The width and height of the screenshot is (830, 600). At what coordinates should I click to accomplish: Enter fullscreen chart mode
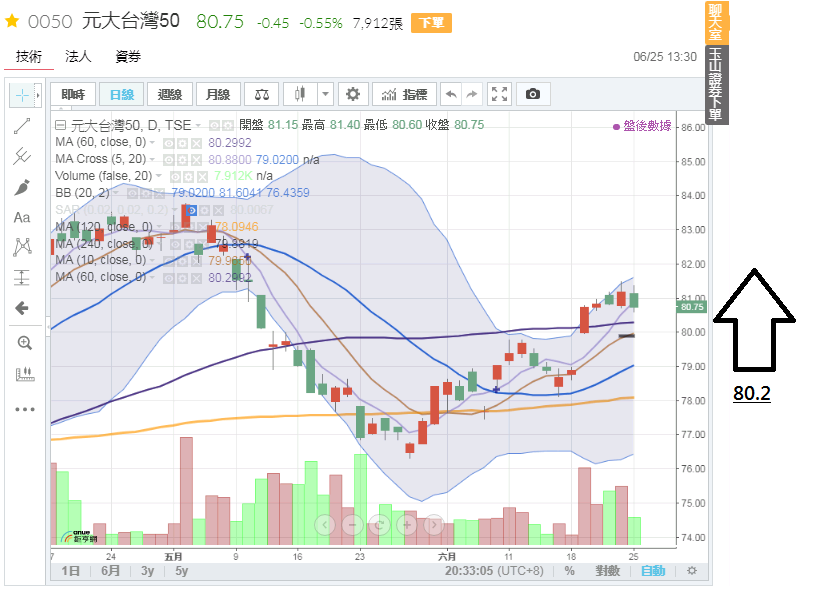pyautogui.click(x=499, y=95)
